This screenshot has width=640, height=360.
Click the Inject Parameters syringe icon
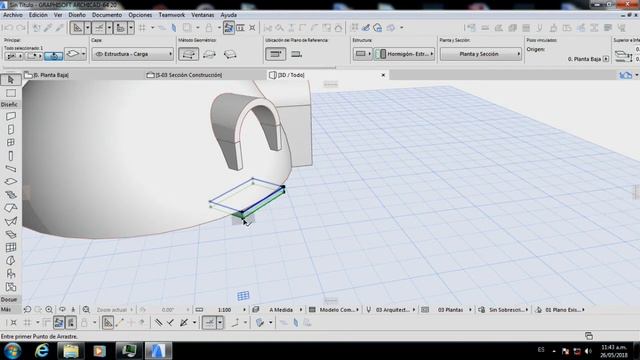[60, 28]
